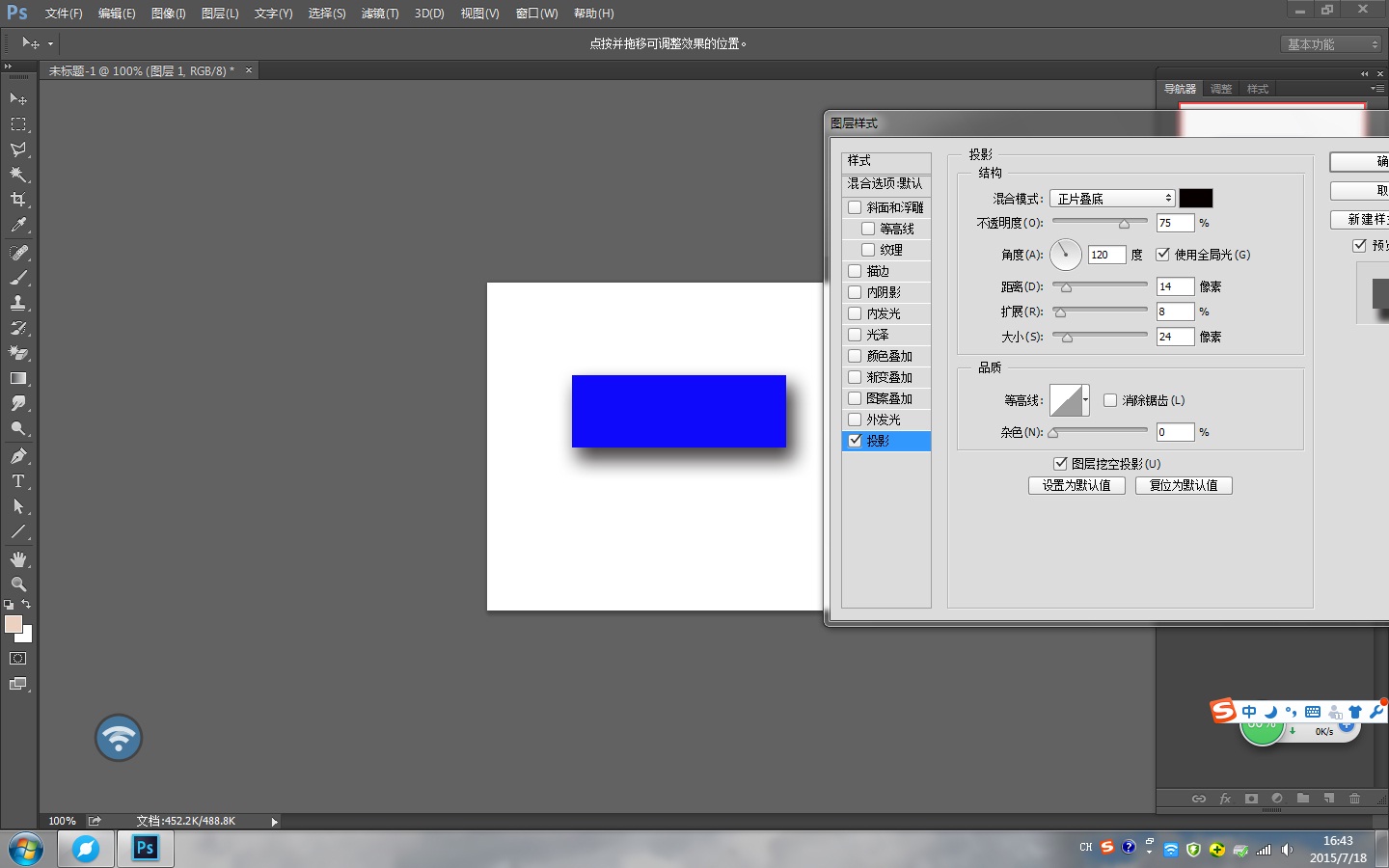The image size is (1389, 868).
Task: Click the link layers icon
Action: [x=1199, y=799]
